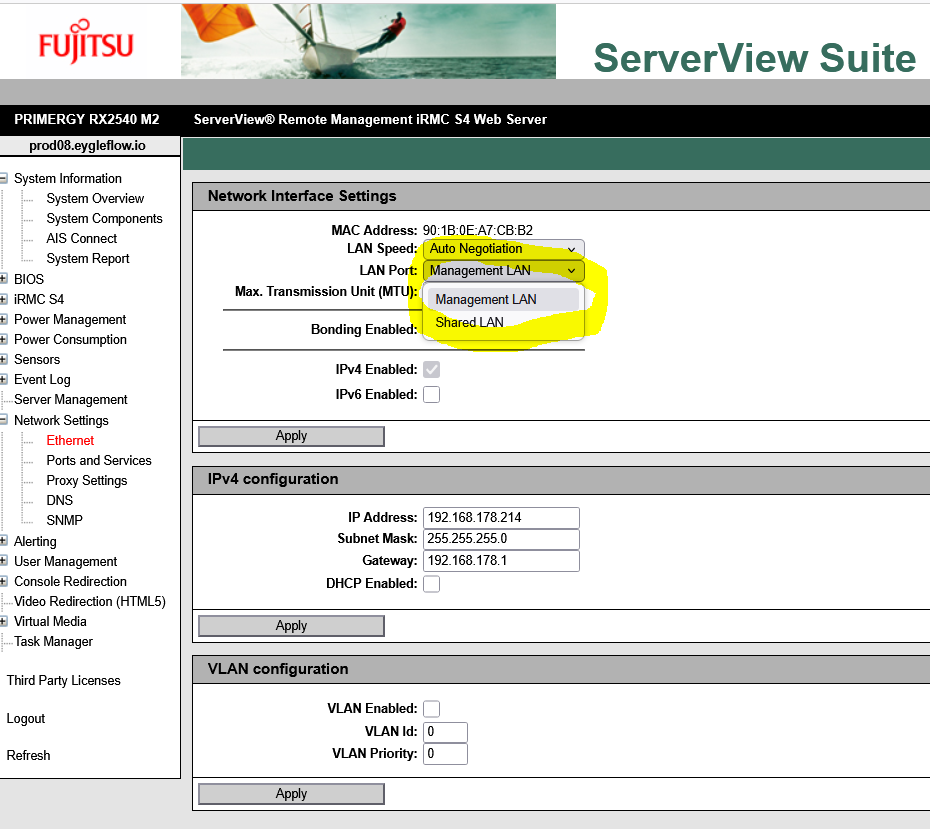The height and width of the screenshot is (829, 930).
Task: Open System Report page
Action: coord(88,259)
